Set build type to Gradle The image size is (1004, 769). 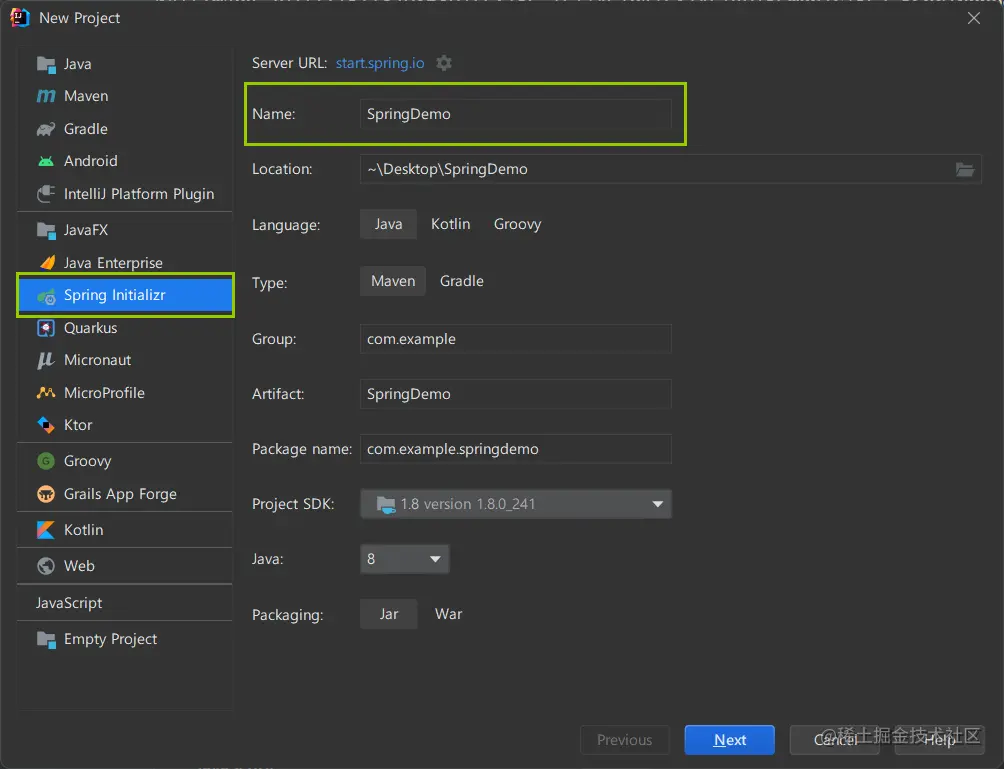(x=462, y=281)
